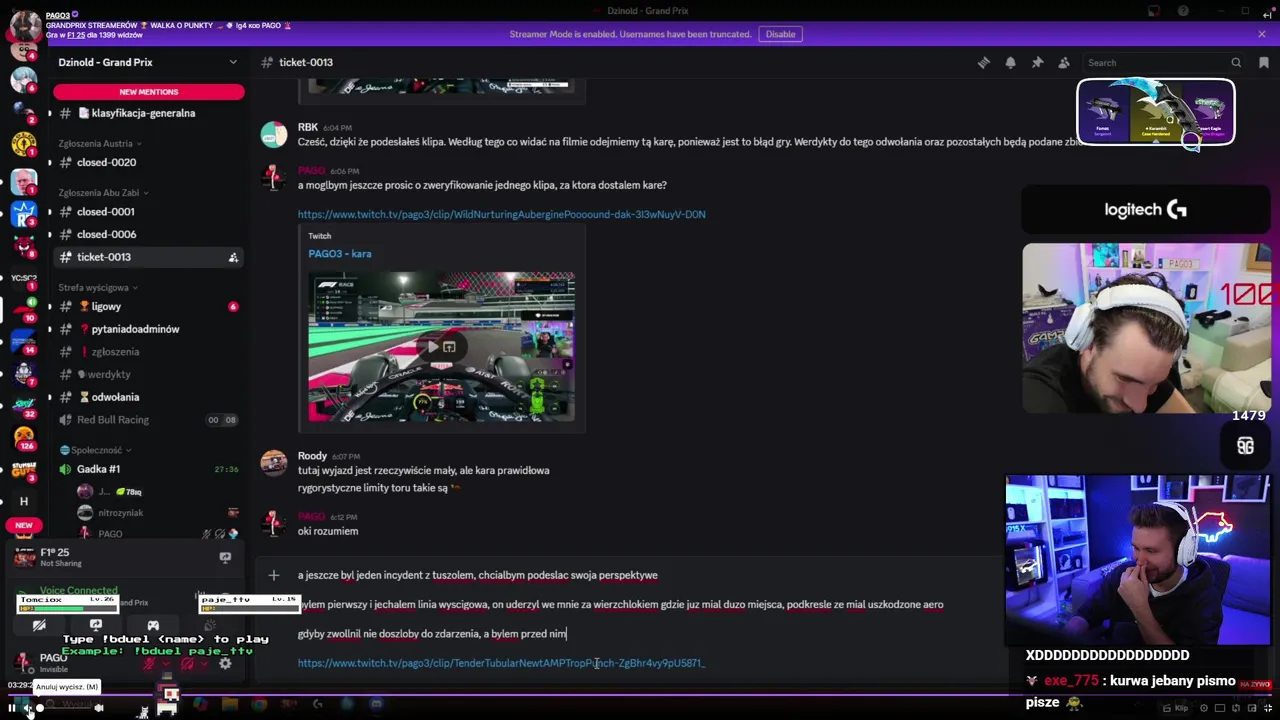Open the server icon labeled H
This screenshot has height=720, width=1280.
click(x=24, y=501)
